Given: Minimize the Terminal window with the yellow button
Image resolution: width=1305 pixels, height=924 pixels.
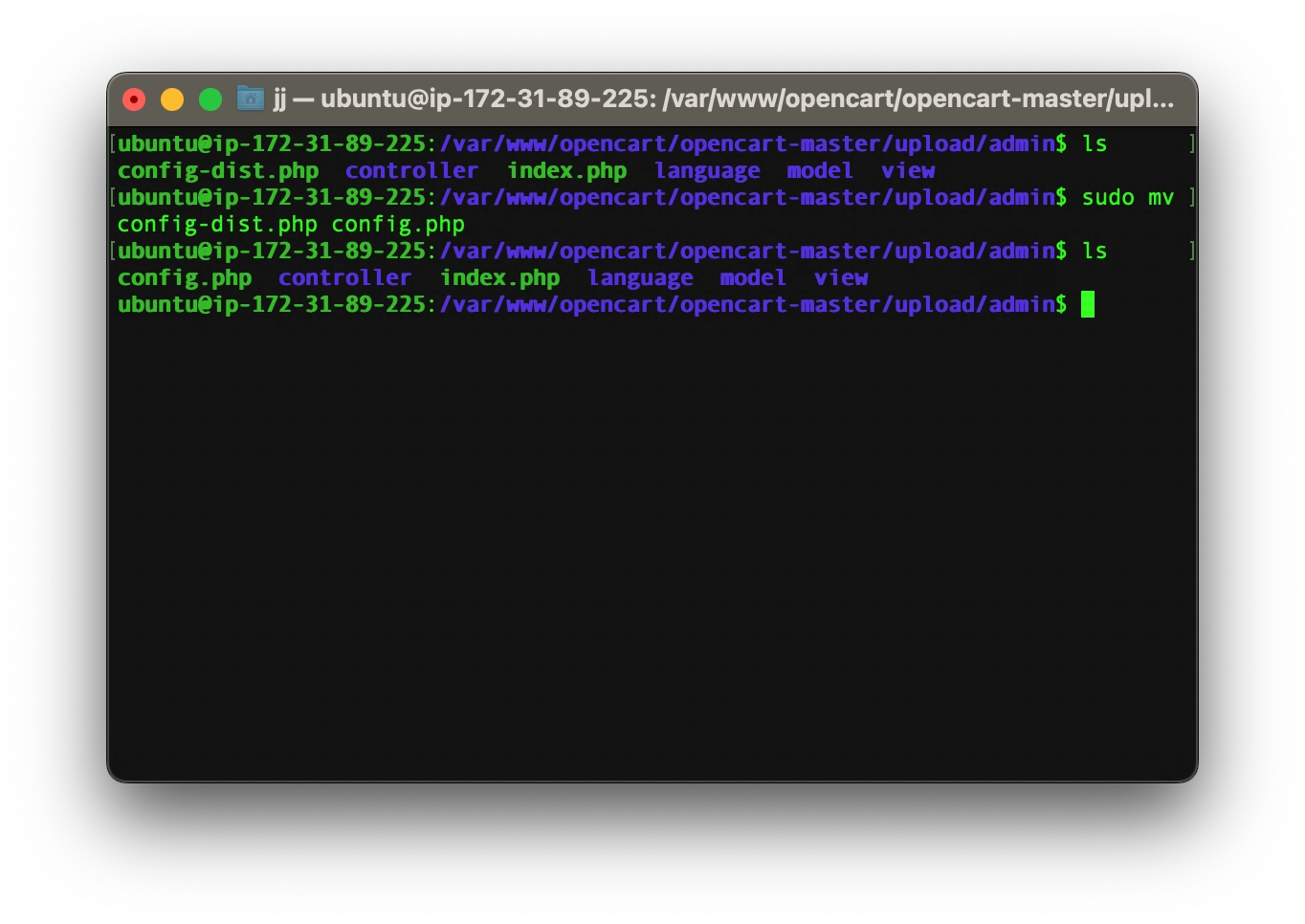Looking at the screenshot, I should click(172, 99).
